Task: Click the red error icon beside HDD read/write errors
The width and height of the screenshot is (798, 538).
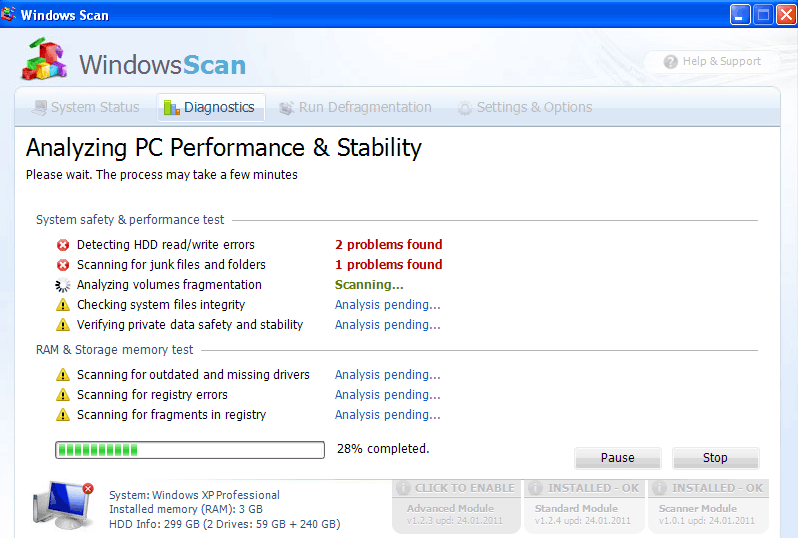Action: tap(63, 245)
